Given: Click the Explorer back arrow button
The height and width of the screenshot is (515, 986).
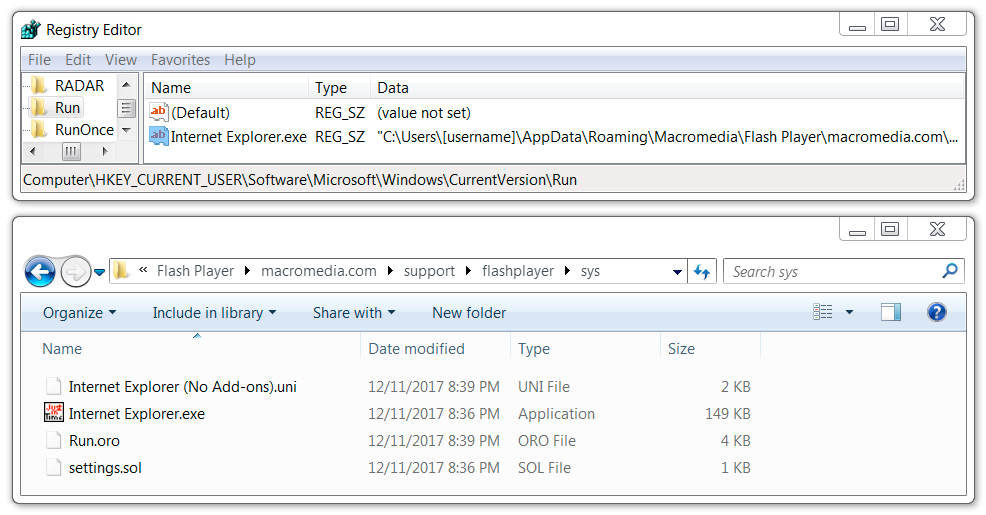Looking at the screenshot, I should 40,272.
